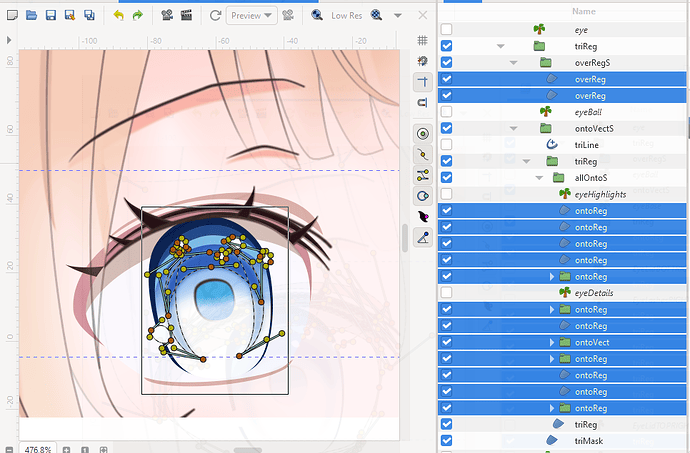This screenshot has height=453, width=690.
Task: Expand the ontoVect group
Action: click(552, 343)
